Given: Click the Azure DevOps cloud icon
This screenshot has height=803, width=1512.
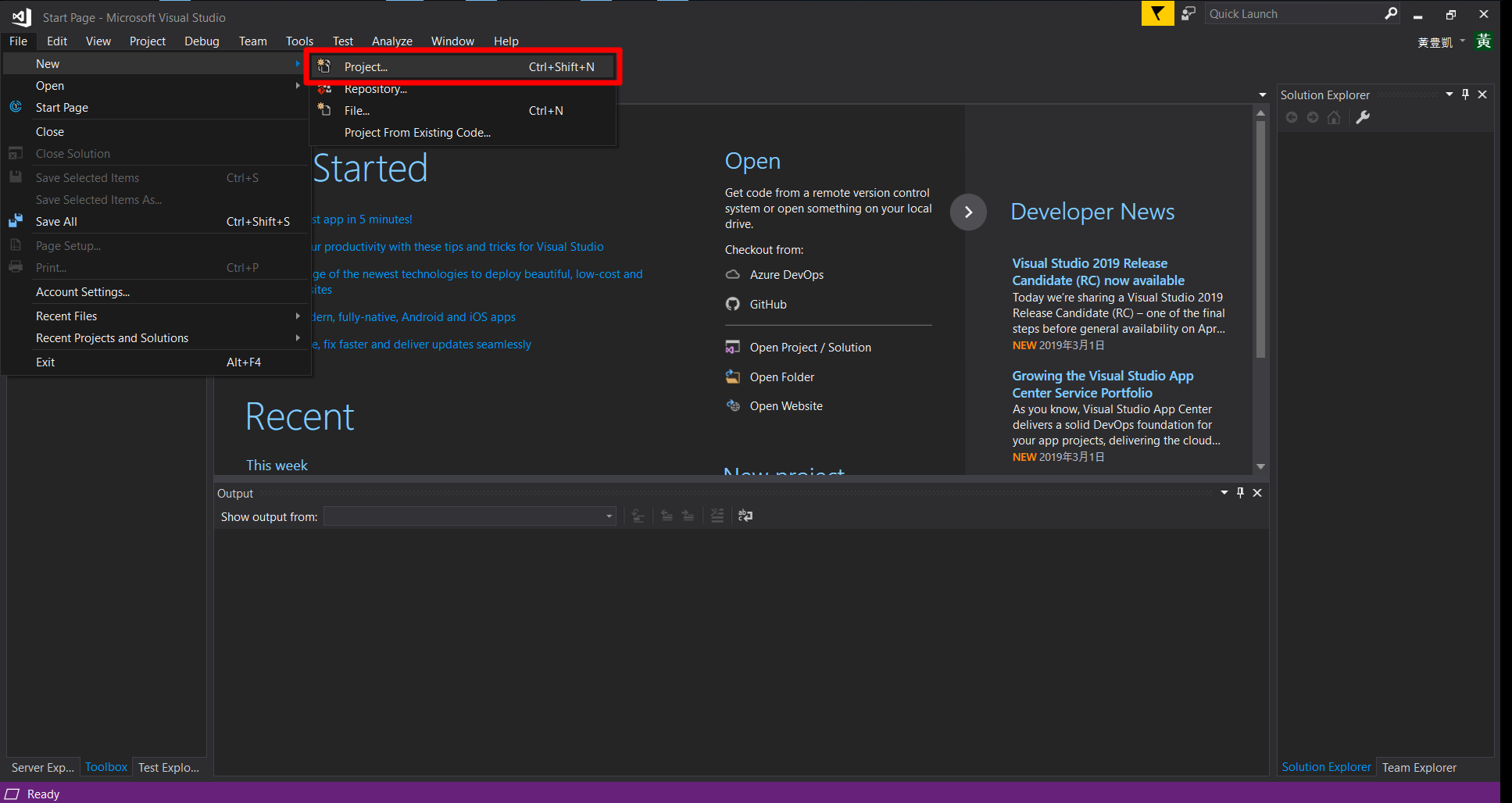Looking at the screenshot, I should pyautogui.click(x=732, y=275).
